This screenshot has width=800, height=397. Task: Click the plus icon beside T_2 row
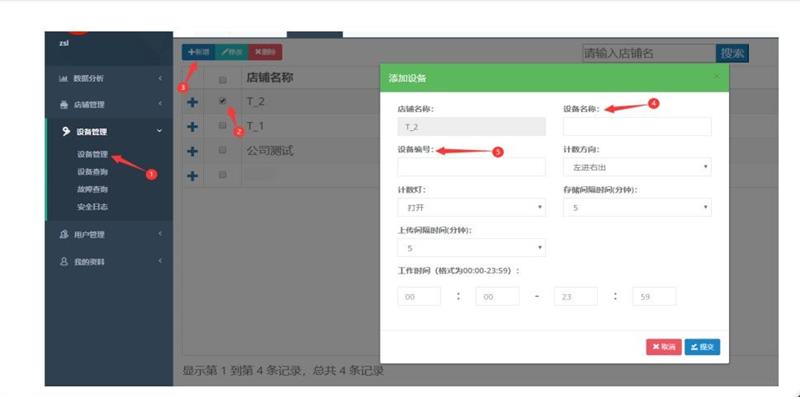point(192,102)
